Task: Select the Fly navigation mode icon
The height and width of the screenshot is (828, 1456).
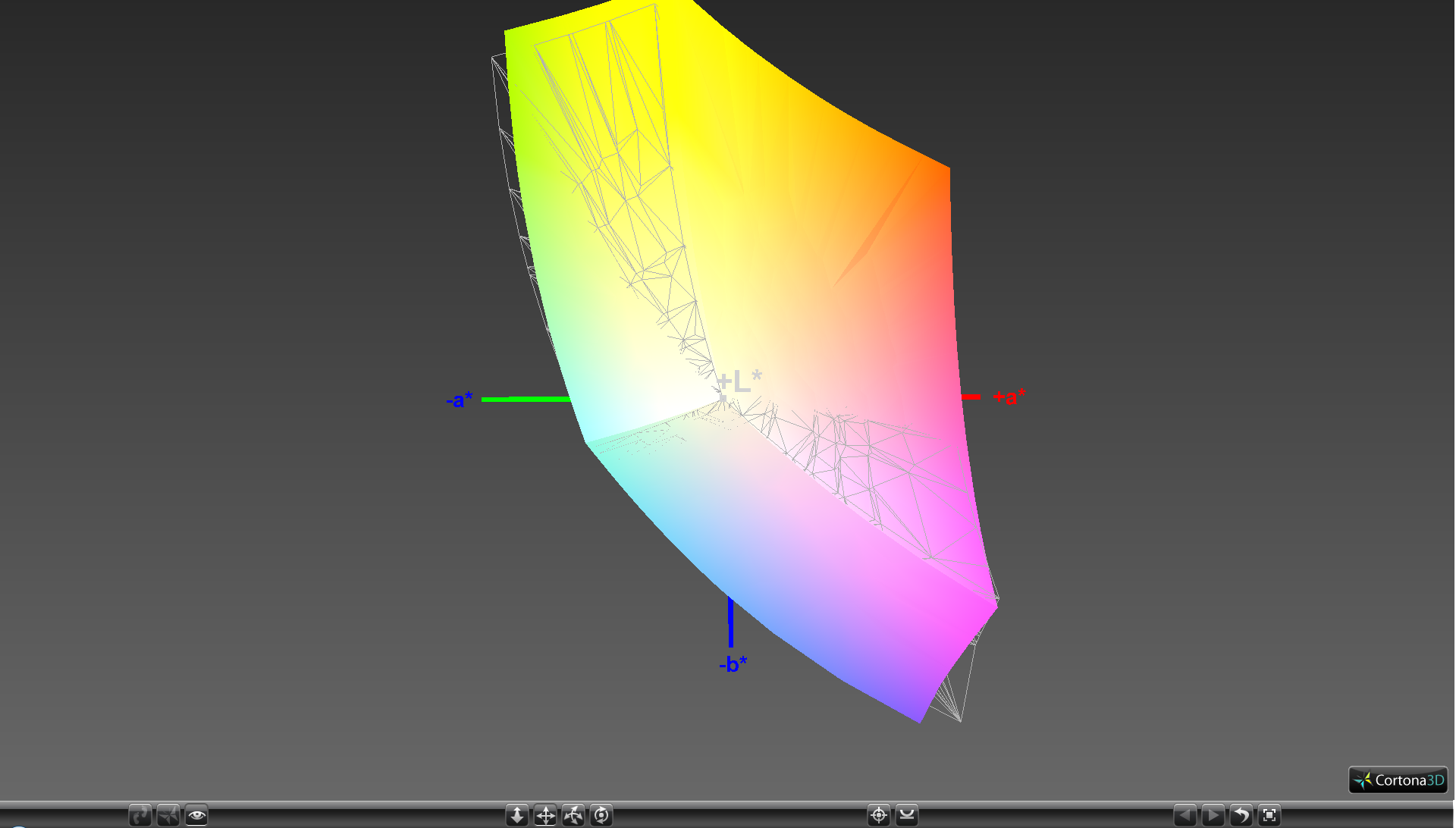Action: click(x=168, y=815)
